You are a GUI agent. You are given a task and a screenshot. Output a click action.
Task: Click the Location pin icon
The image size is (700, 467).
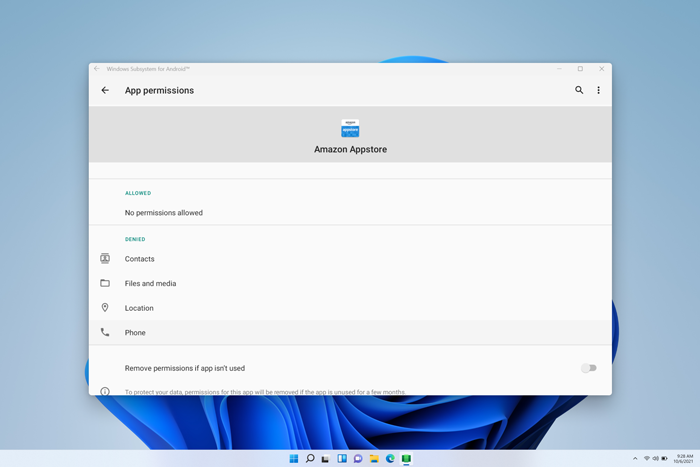pyautogui.click(x=105, y=308)
